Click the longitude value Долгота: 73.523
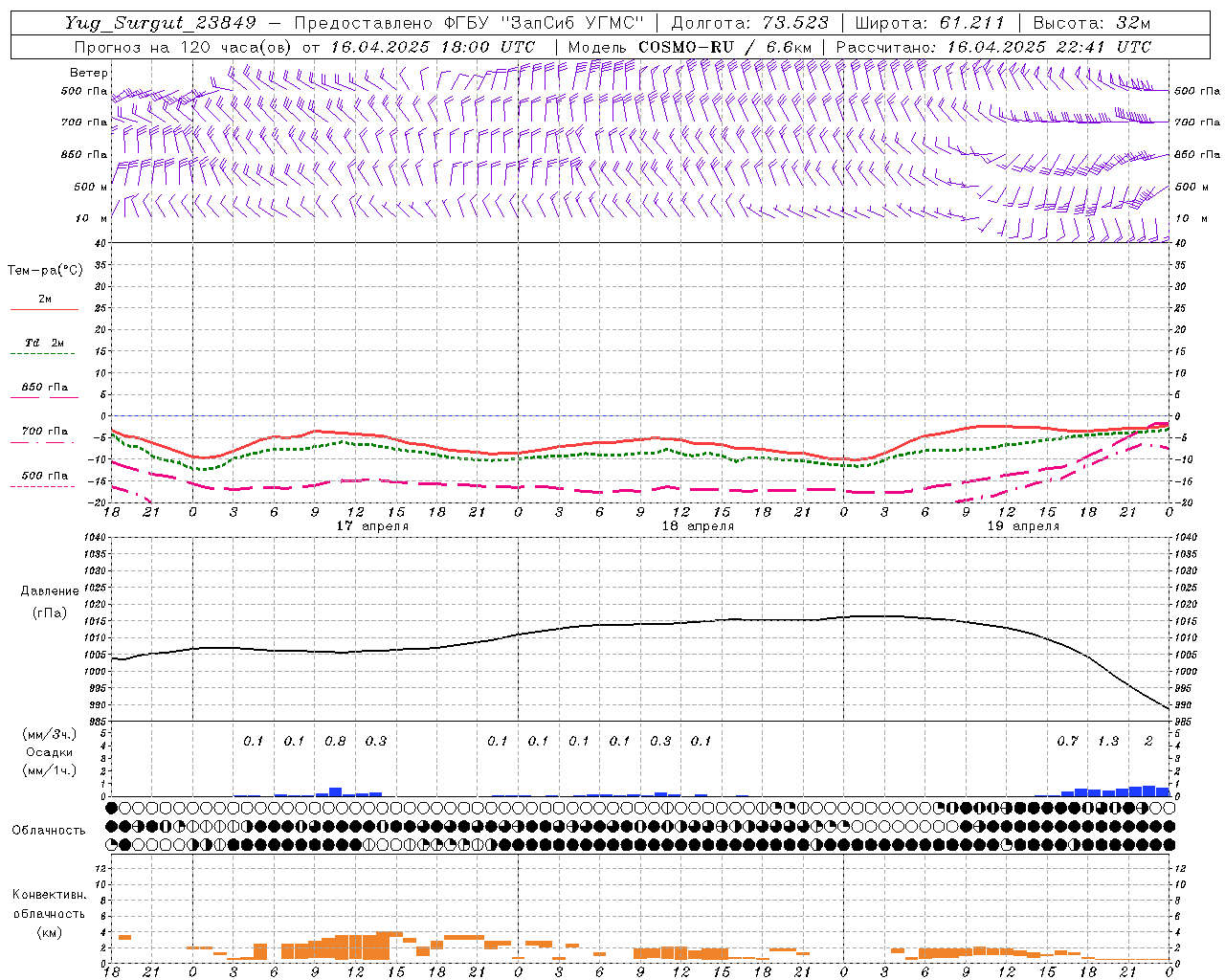 (x=750, y=23)
